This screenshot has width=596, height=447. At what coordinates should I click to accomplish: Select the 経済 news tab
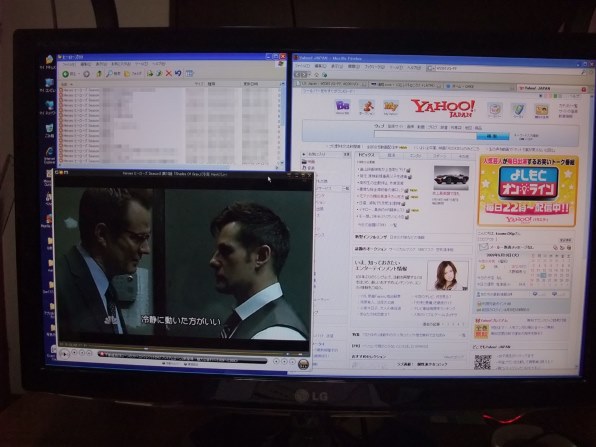pos(392,155)
